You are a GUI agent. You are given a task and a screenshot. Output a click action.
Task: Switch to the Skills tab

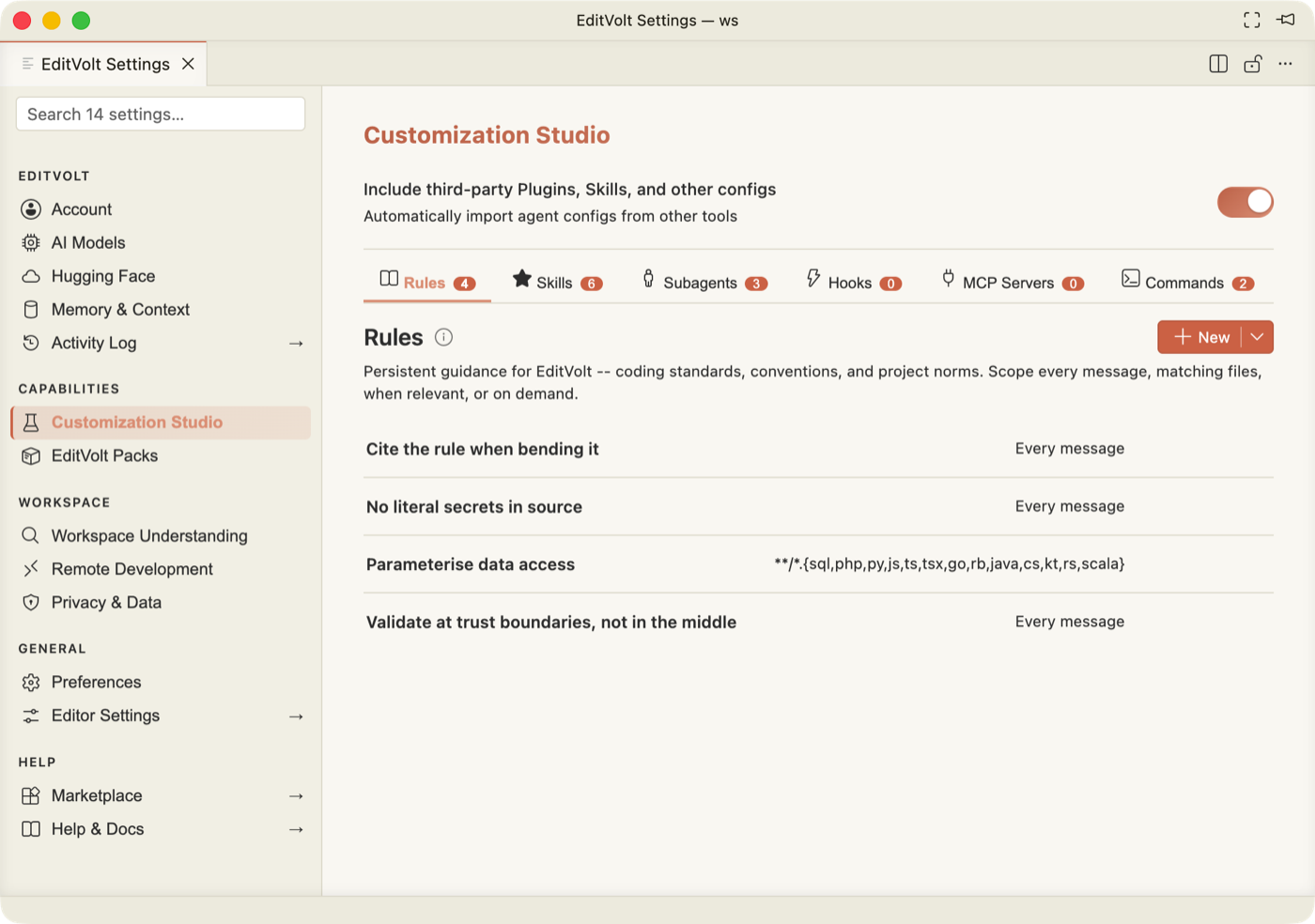(x=558, y=282)
